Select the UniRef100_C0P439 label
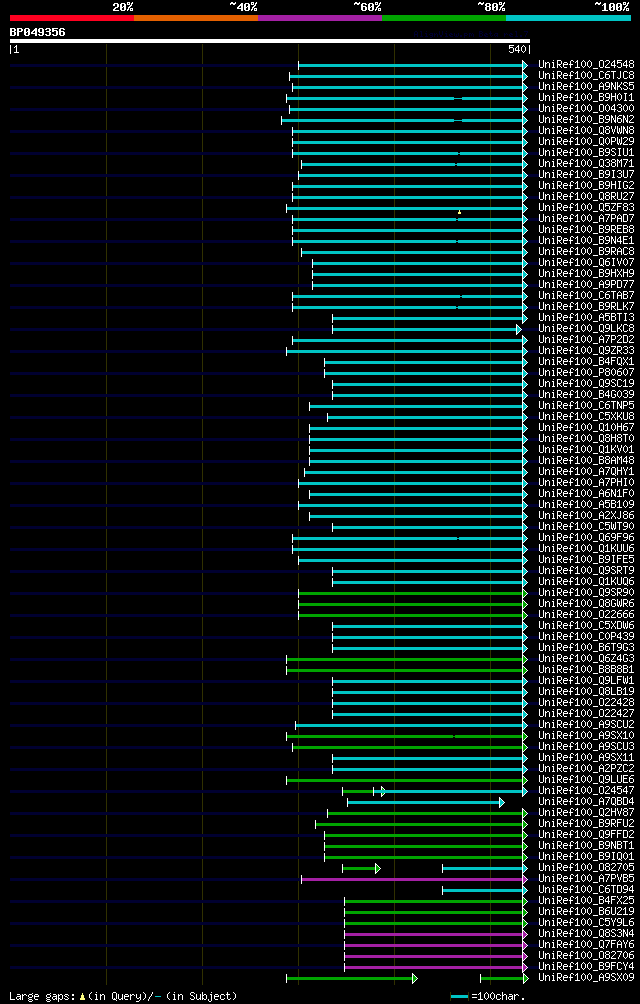Viewport: 640px width, 1004px height. coord(586,636)
